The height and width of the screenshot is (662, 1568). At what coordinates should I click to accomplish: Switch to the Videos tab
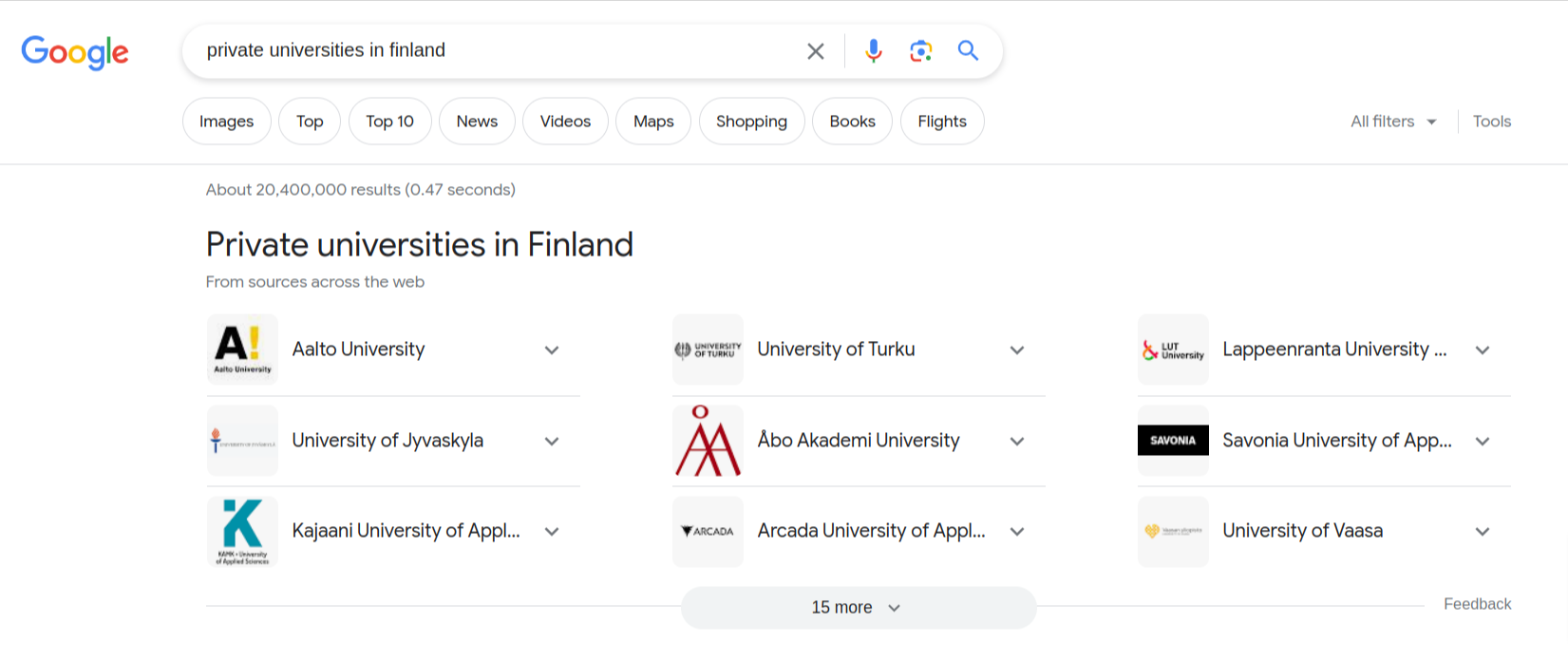pos(565,122)
